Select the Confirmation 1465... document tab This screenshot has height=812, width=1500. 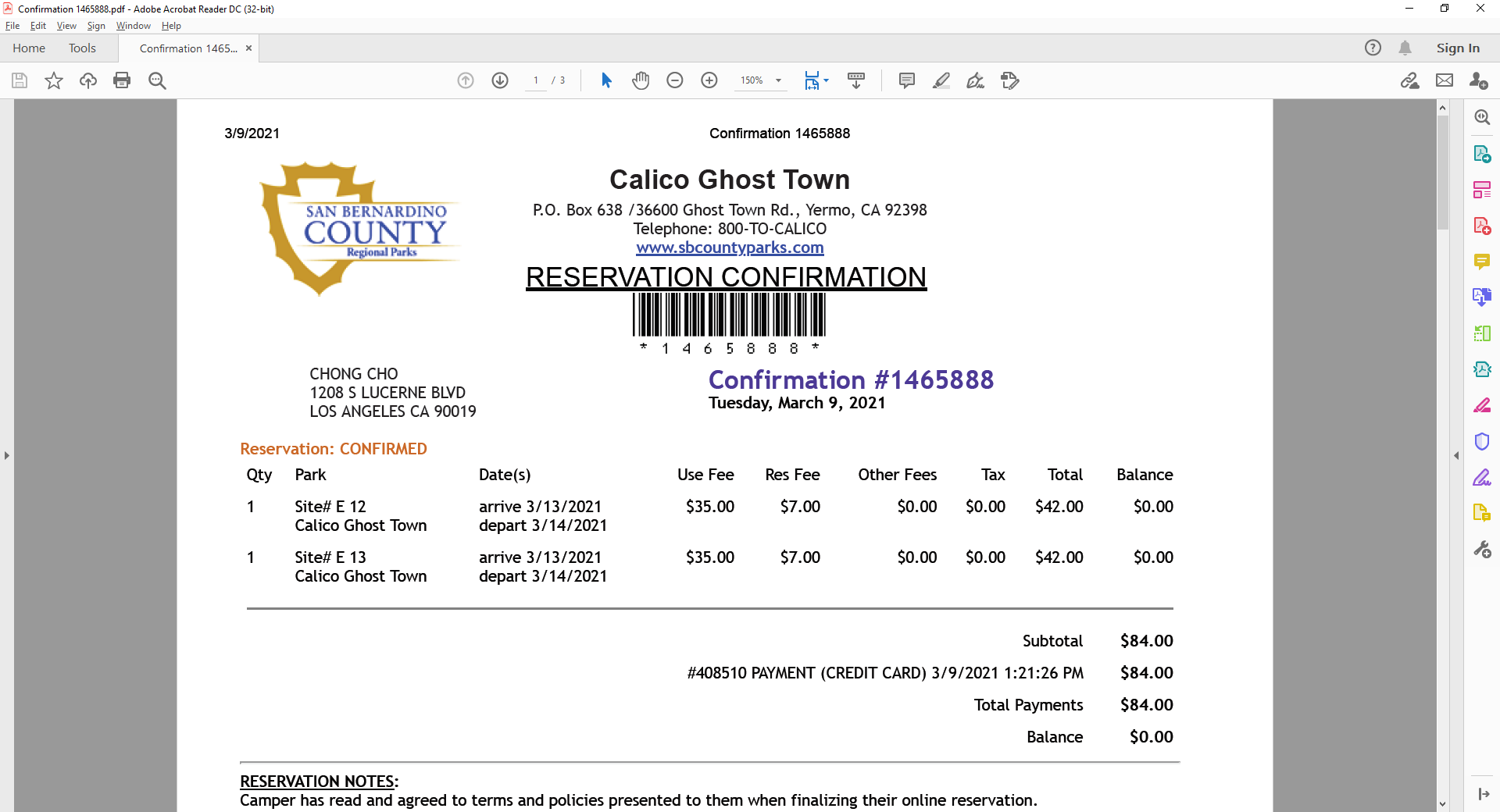pos(188,48)
